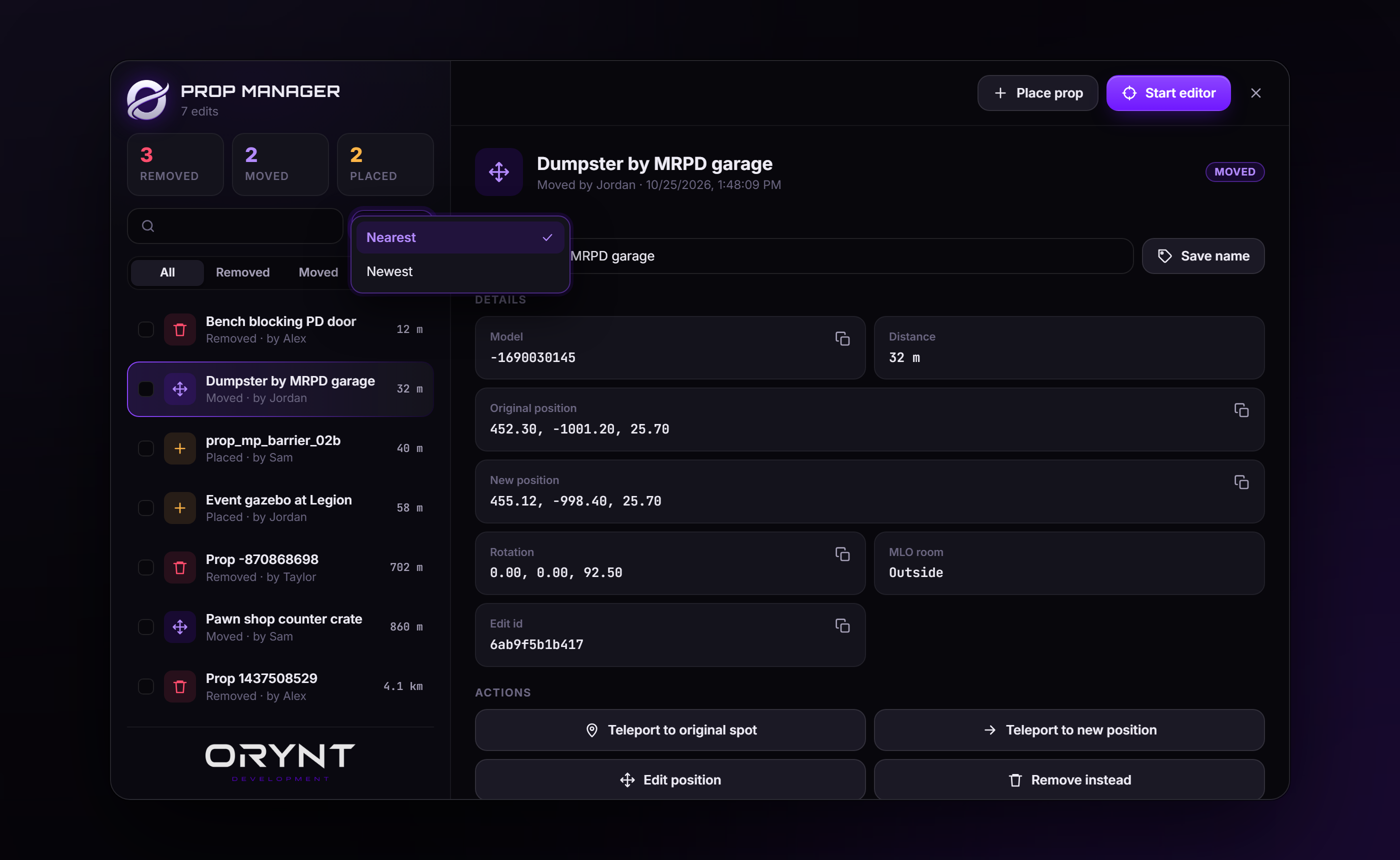This screenshot has height=860, width=1400.
Task: Click the Start editor button
Action: pyautogui.click(x=1168, y=93)
